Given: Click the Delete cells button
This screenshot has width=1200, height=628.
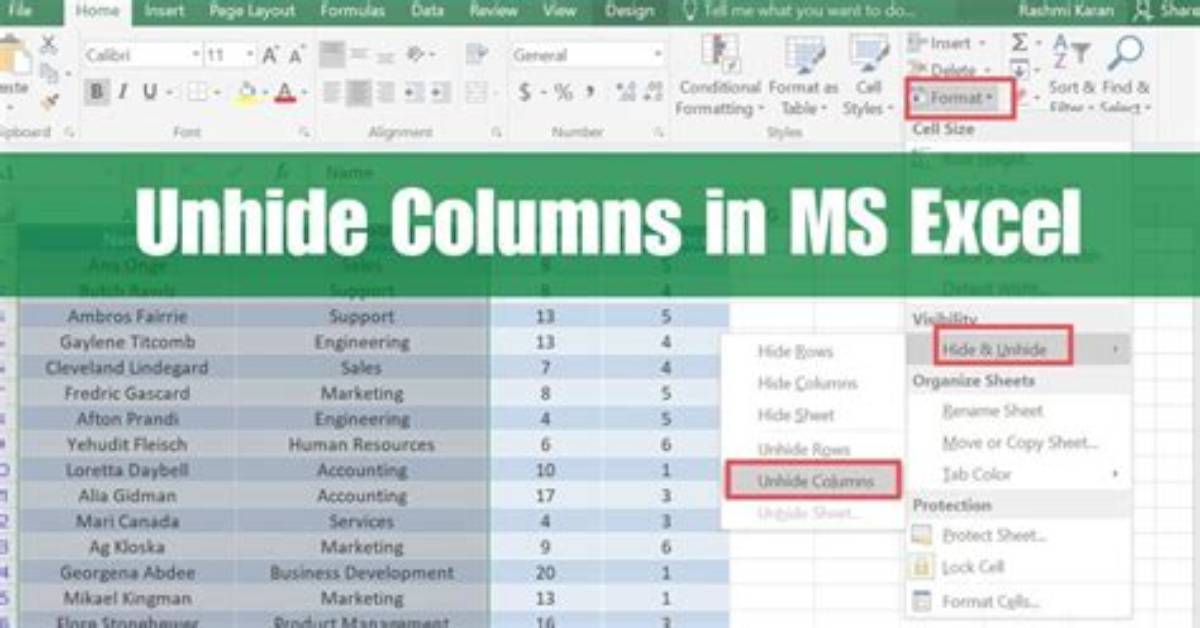Looking at the screenshot, I should (948, 70).
